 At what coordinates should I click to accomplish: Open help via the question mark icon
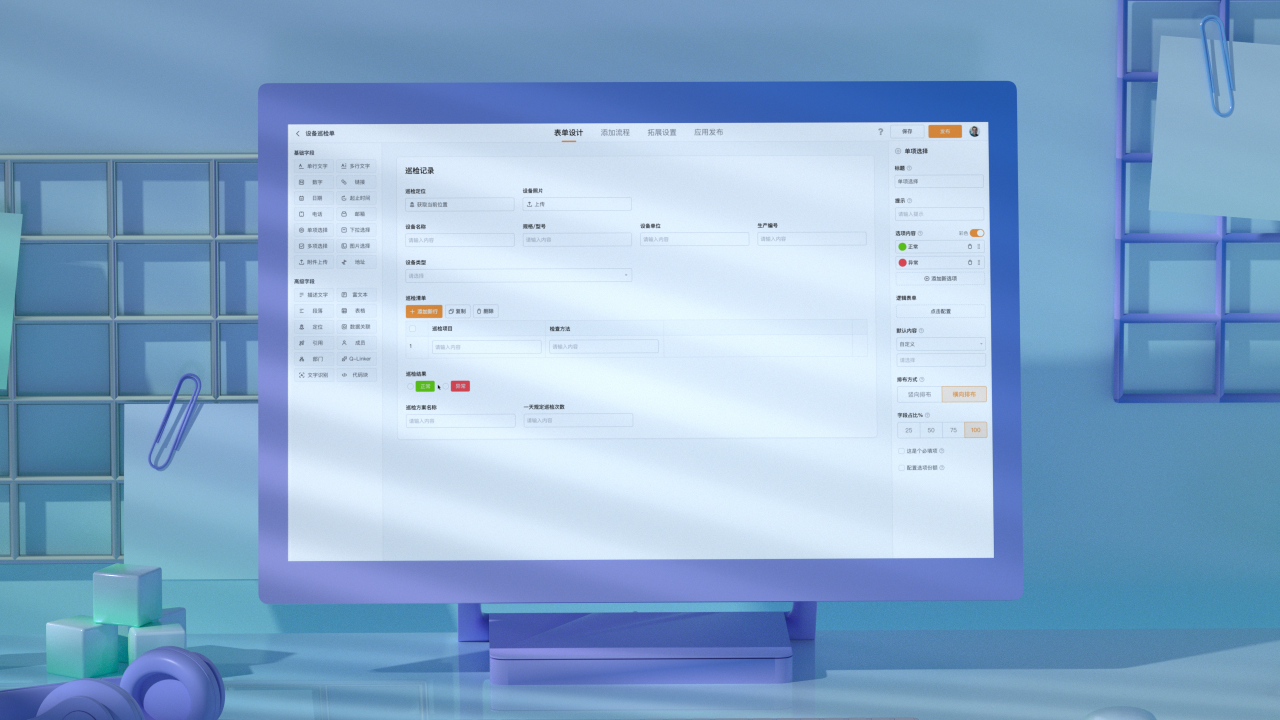[880, 131]
